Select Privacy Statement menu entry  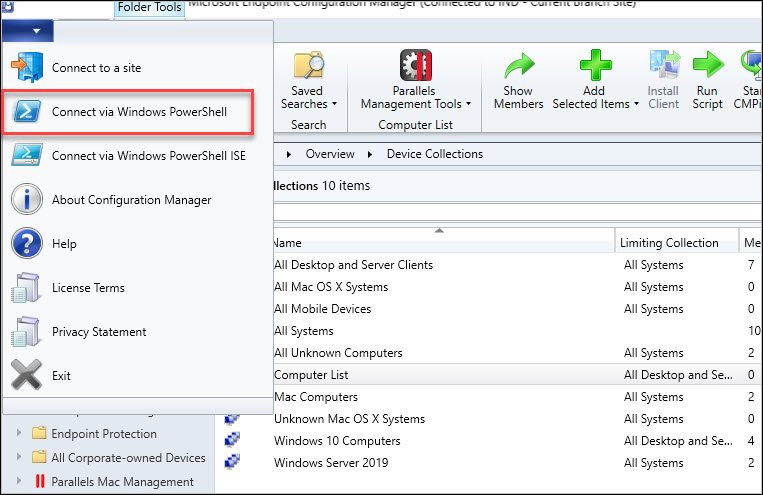coord(138,331)
